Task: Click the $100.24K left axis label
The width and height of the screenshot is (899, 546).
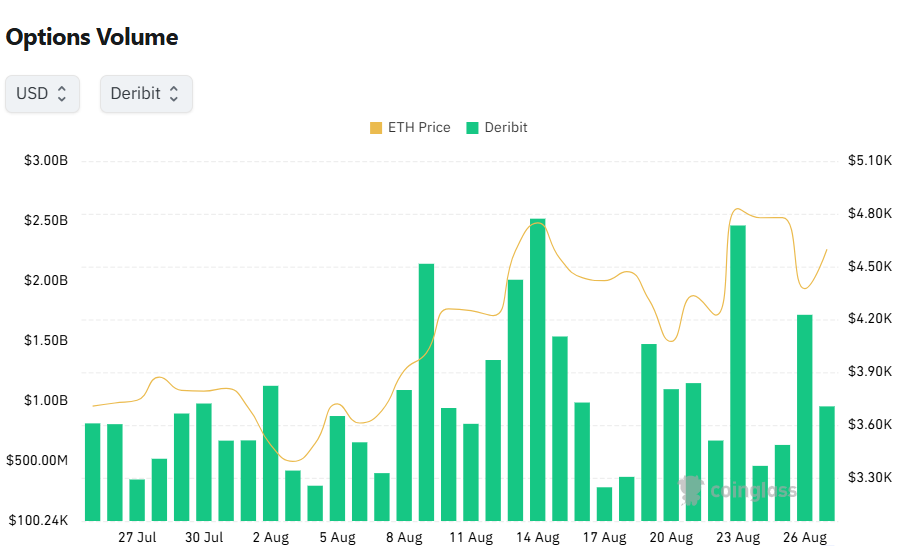Action: [38, 520]
